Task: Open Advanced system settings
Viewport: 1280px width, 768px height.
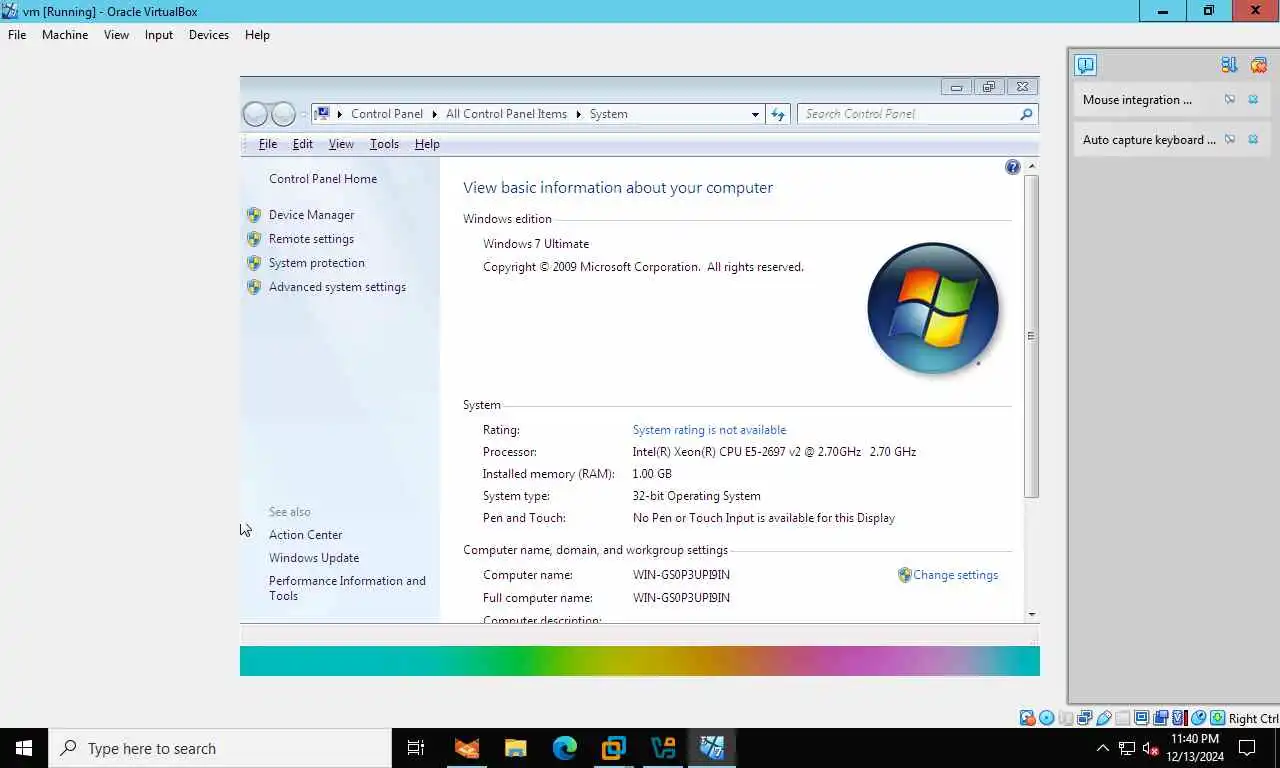Action: [337, 287]
